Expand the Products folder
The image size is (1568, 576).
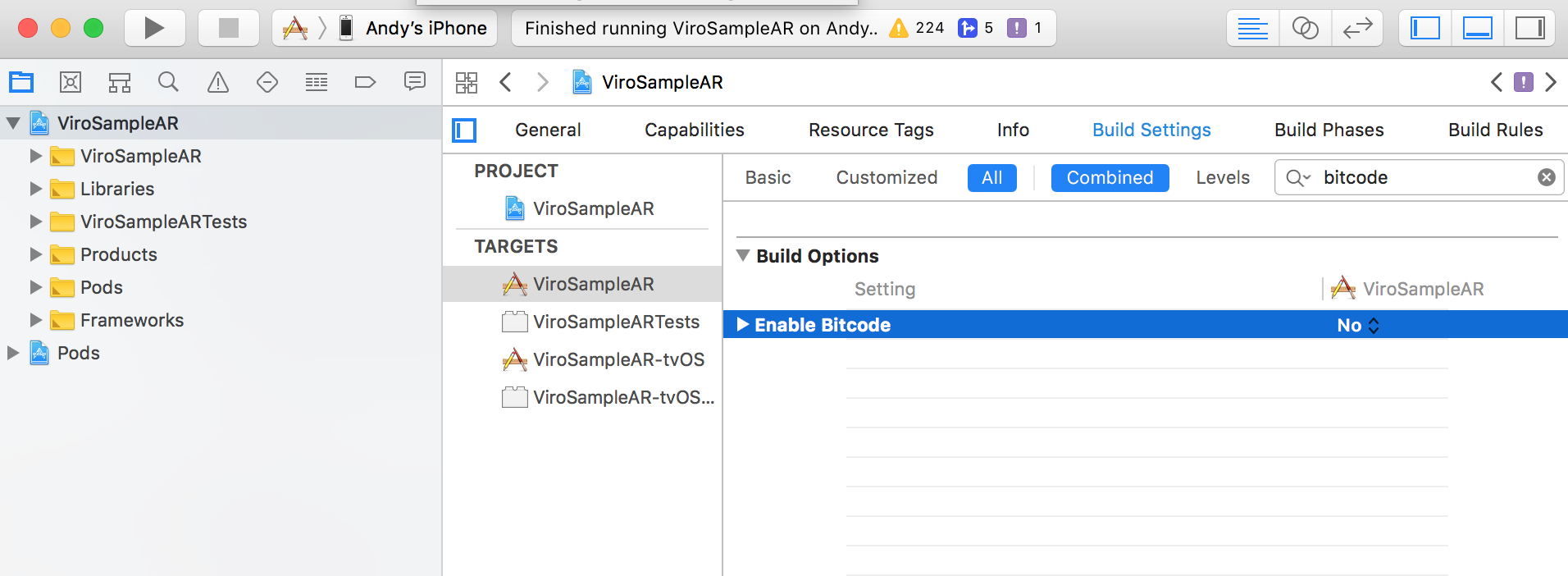[x=35, y=254]
